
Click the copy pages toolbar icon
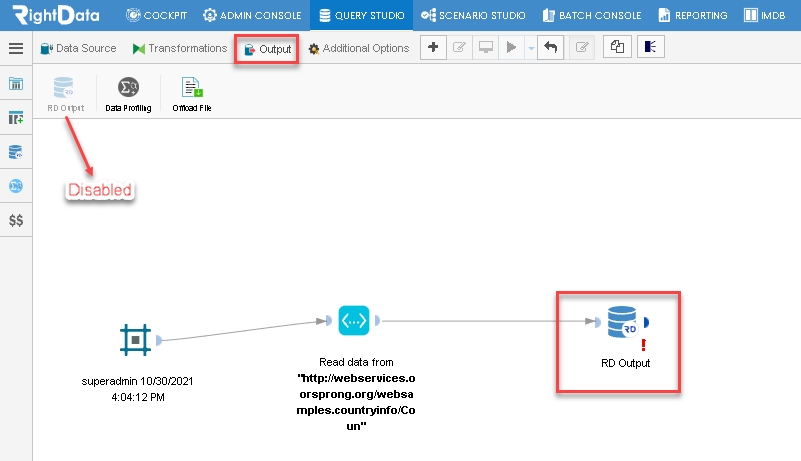click(x=617, y=47)
